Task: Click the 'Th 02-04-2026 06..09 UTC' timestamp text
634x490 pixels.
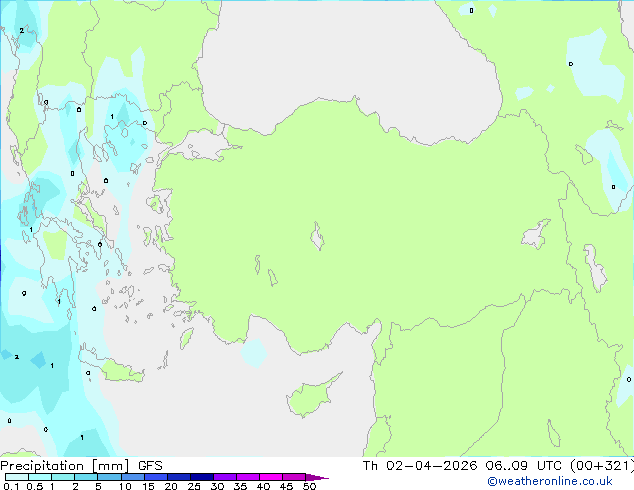Action: [x=462, y=465]
